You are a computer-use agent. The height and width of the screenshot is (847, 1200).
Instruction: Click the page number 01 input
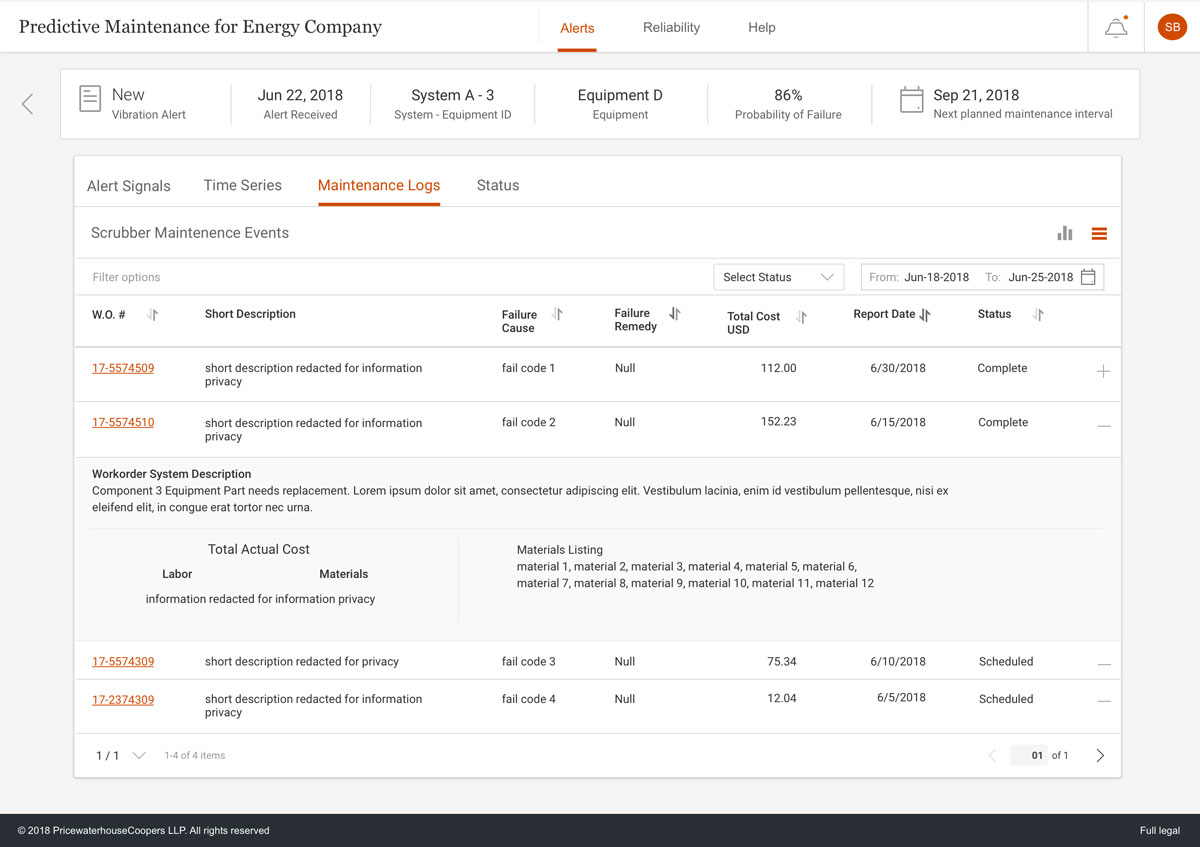coord(1028,755)
